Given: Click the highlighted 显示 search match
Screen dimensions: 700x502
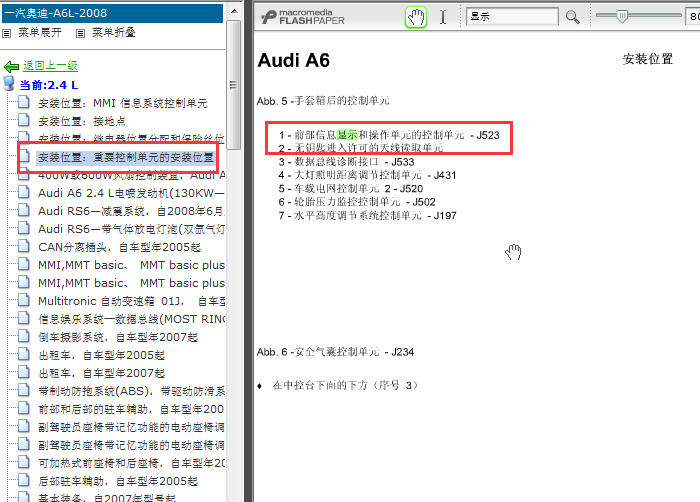Looking at the screenshot, I should coord(348,135).
